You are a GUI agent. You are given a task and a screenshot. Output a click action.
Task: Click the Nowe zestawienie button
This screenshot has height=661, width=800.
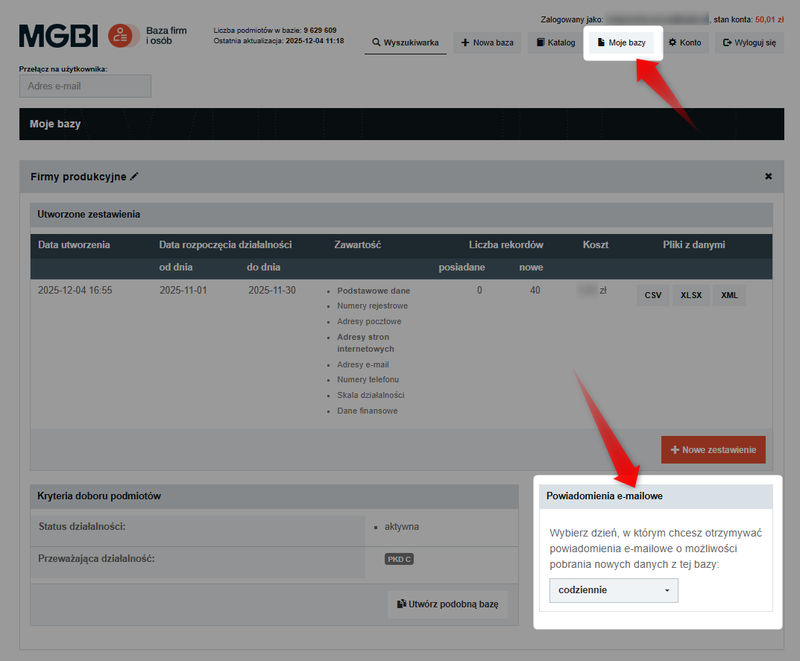713,450
